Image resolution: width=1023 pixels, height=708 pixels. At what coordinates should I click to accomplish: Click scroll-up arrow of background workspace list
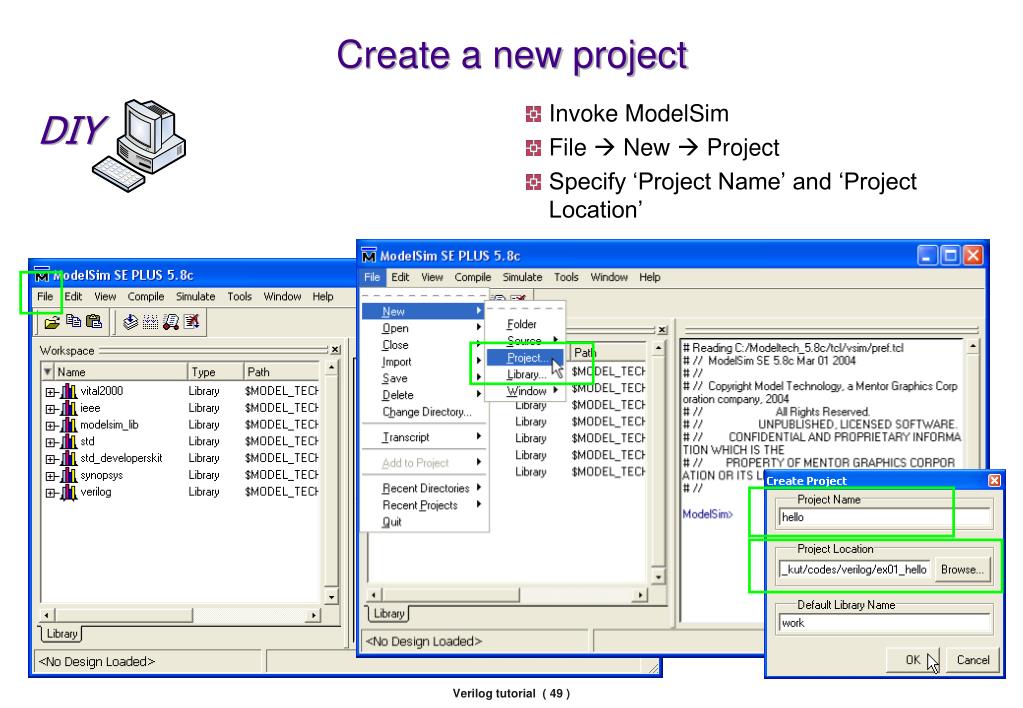point(331,368)
